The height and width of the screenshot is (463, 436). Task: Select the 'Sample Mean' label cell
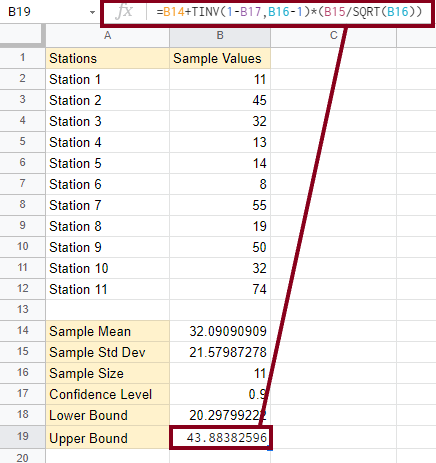pos(107,331)
